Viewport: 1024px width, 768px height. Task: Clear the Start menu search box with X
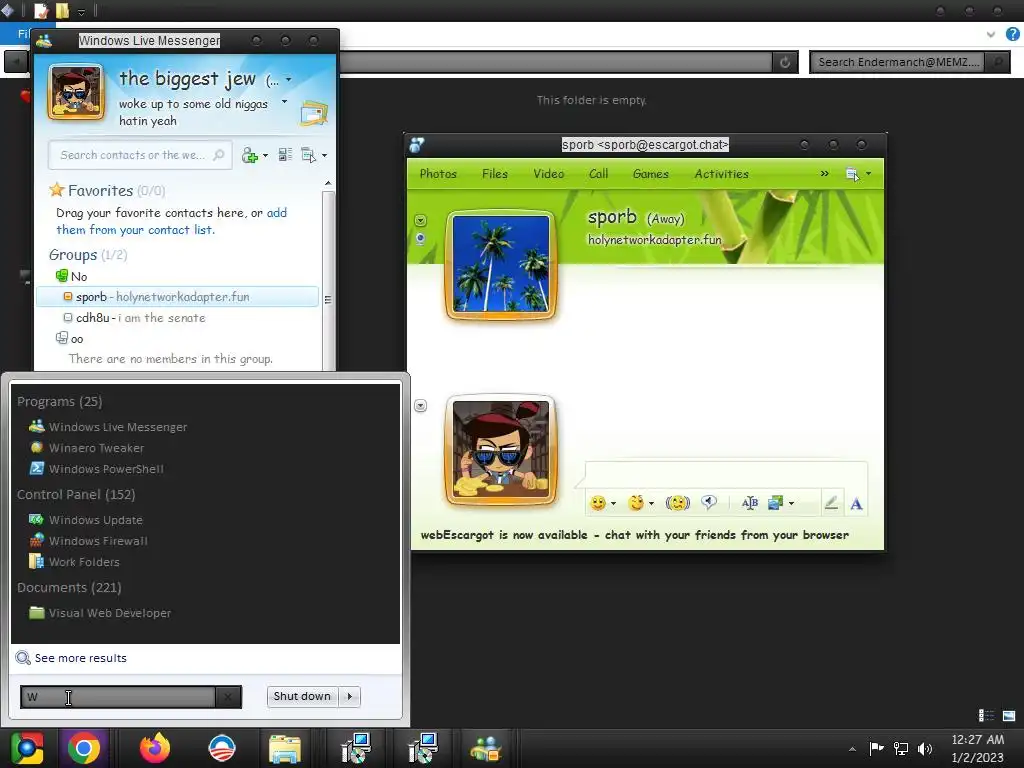pos(228,697)
